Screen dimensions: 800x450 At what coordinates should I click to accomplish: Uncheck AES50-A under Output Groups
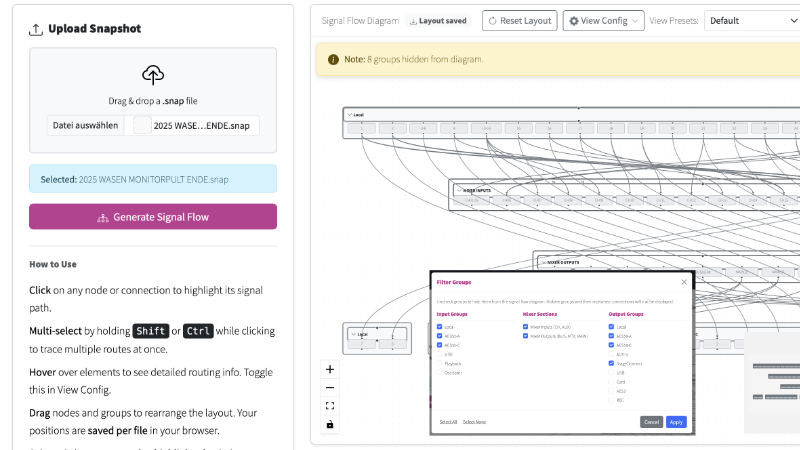pos(611,336)
